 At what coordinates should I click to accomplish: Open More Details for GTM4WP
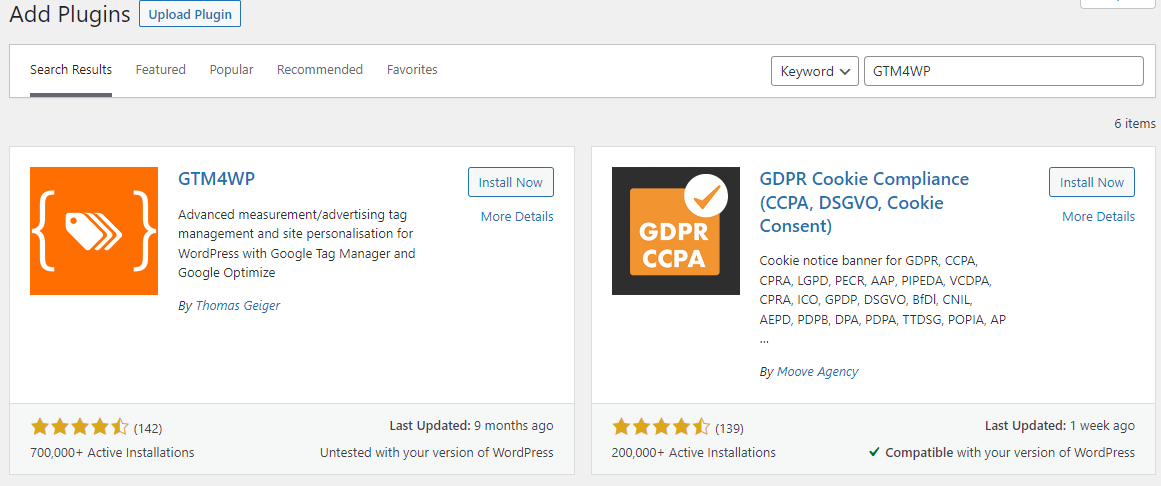(x=517, y=216)
